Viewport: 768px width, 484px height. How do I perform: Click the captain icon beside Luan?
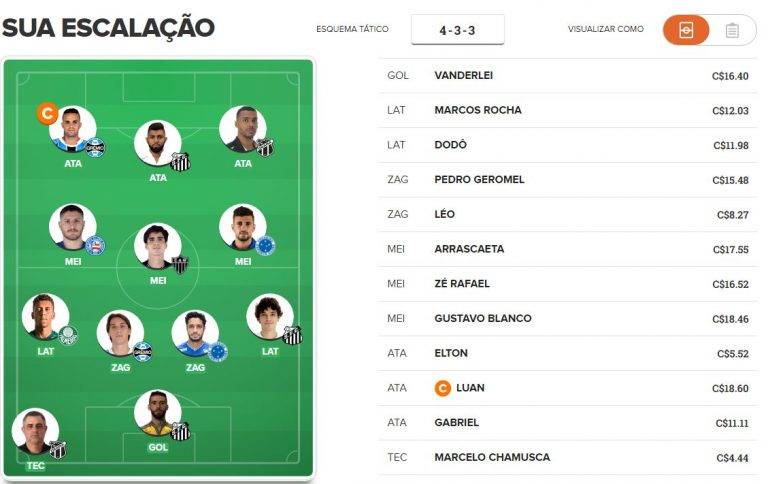click(443, 387)
